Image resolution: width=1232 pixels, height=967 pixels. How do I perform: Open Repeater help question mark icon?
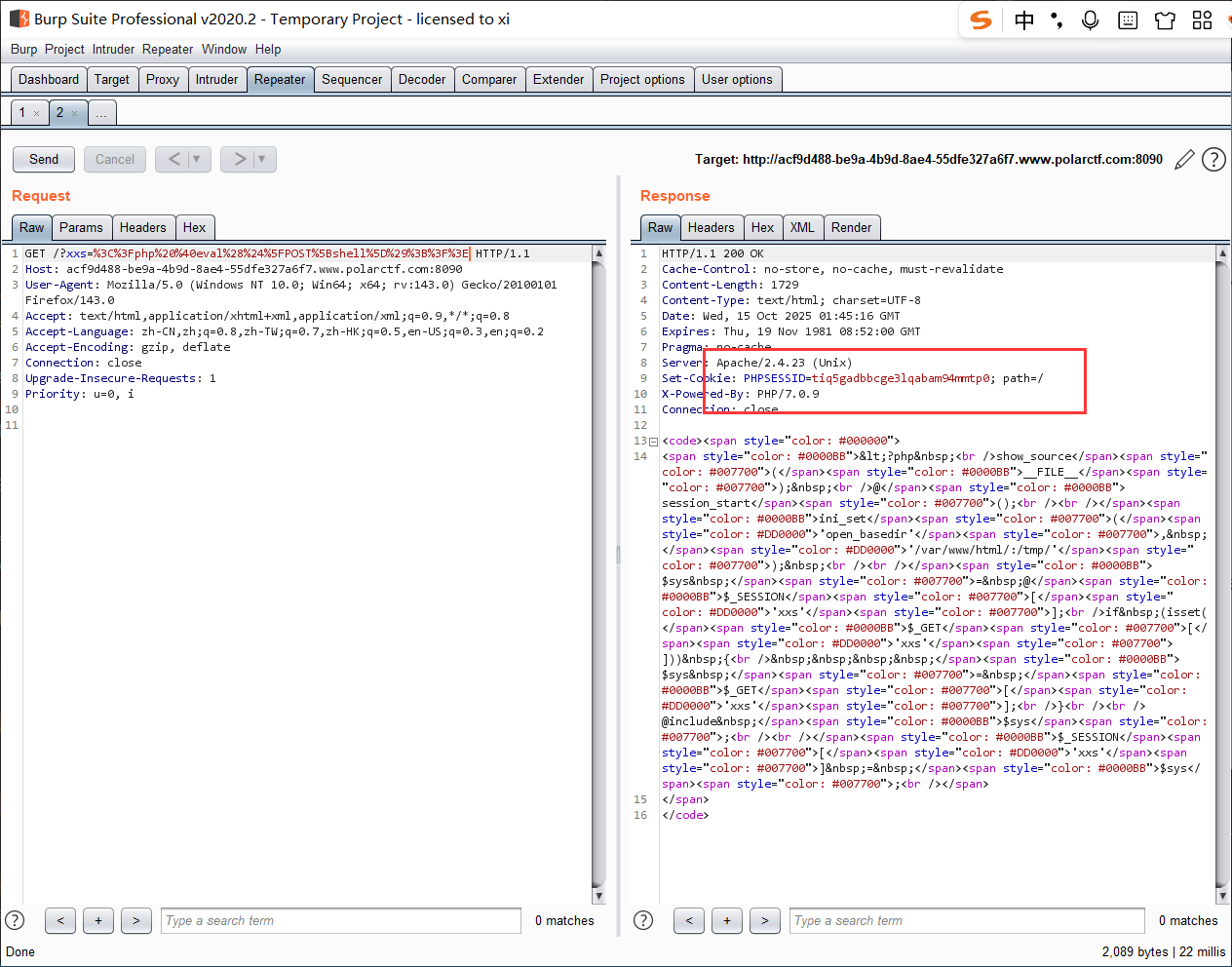1213,160
